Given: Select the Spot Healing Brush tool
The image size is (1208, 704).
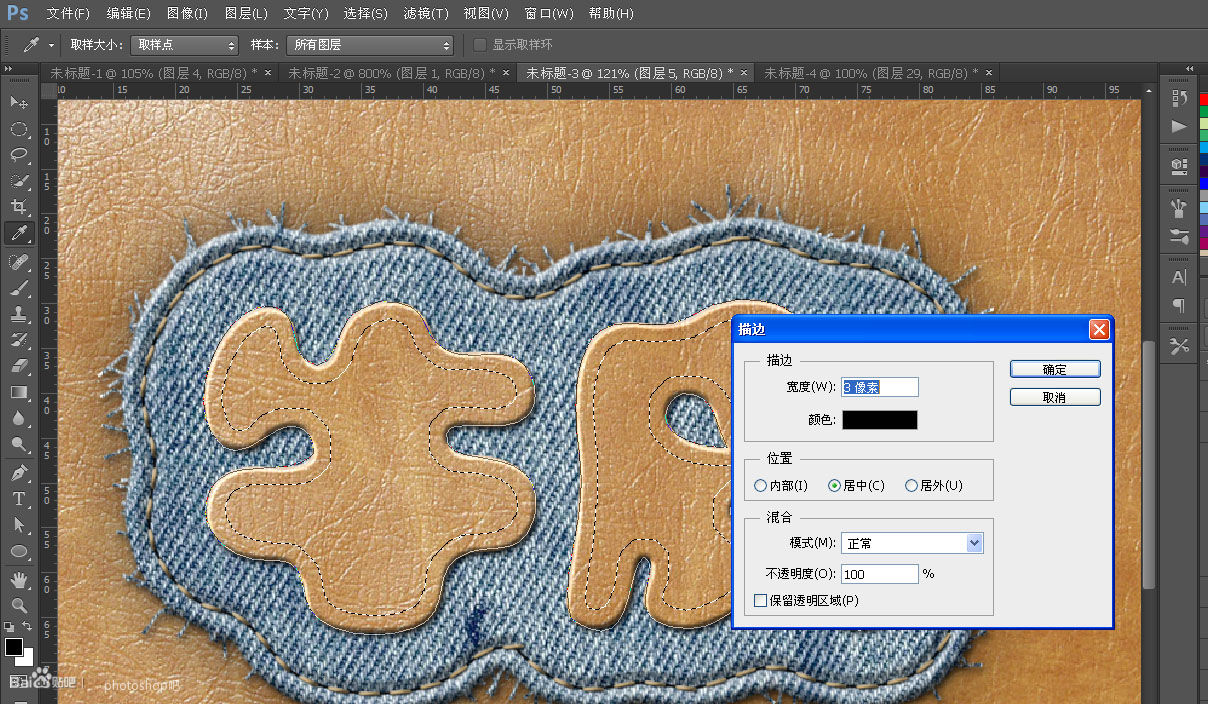Looking at the screenshot, I should point(19,262).
